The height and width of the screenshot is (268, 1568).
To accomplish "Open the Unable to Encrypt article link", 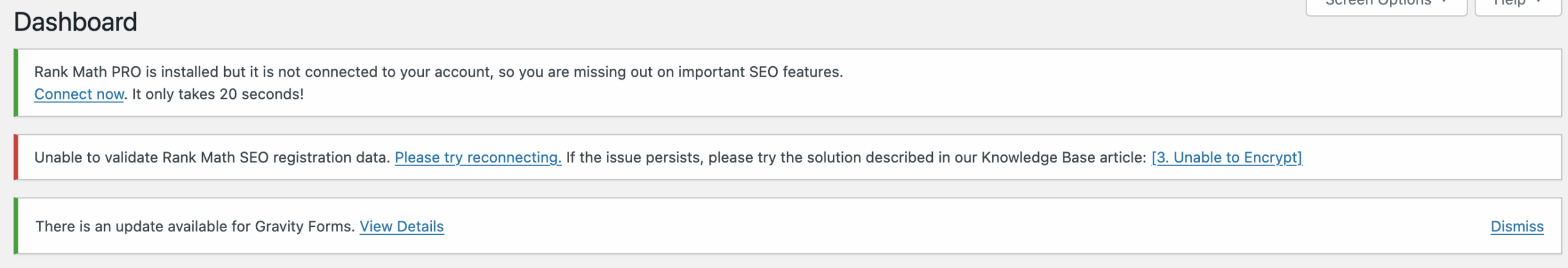I will pyautogui.click(x=1226, y=158).
